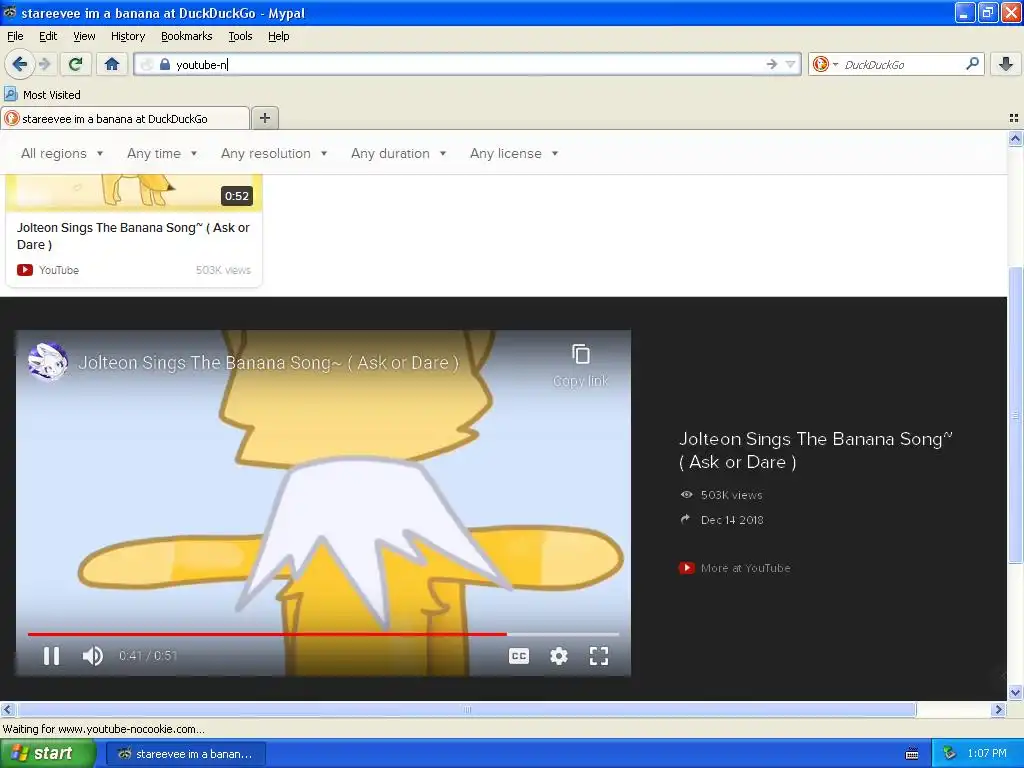
Task: Open the player settings gear
Action: 558,656
